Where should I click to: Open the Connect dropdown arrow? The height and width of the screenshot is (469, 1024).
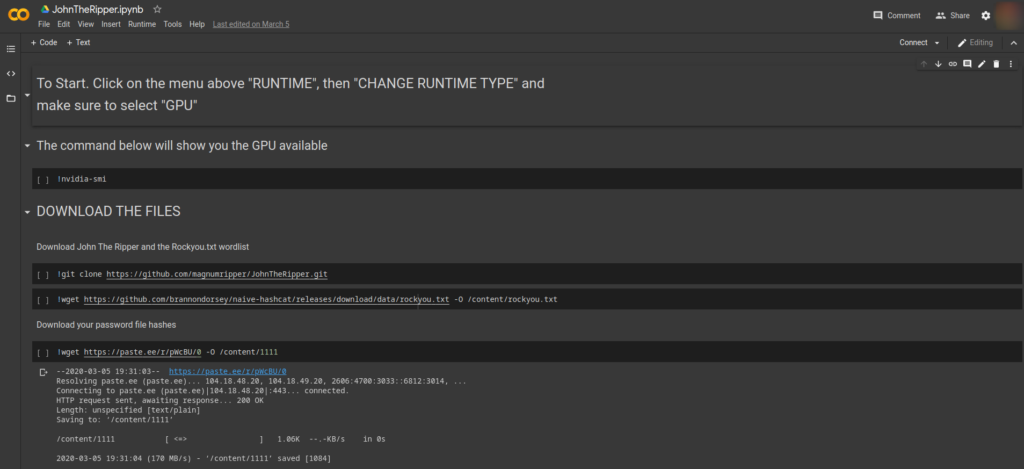pyautogui.click(x=937, y=42)
